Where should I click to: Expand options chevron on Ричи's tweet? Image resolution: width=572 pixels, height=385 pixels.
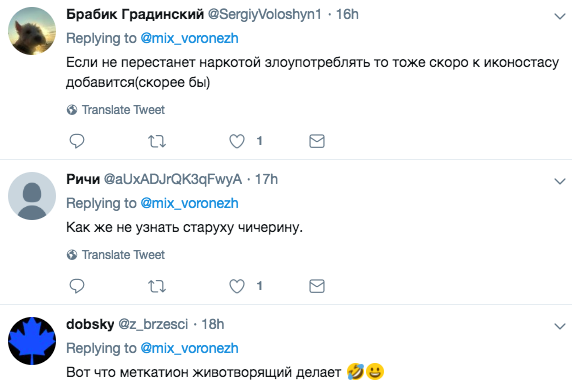(x=560, y=181)
